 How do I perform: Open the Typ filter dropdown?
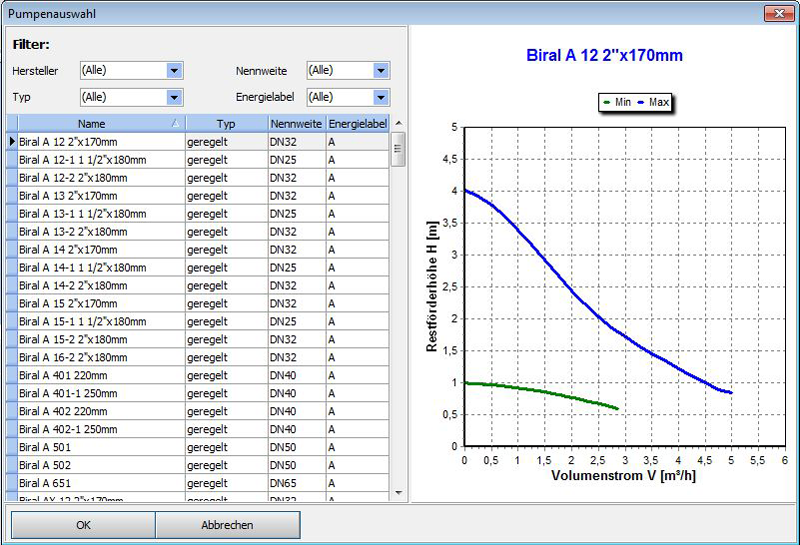pyautogui.click(x=174, y=97)
